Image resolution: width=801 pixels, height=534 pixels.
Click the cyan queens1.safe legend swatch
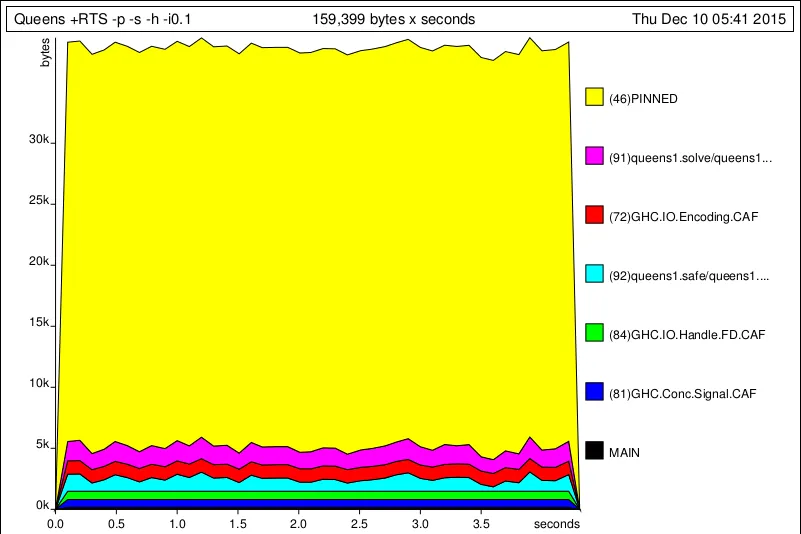[594, 274]
